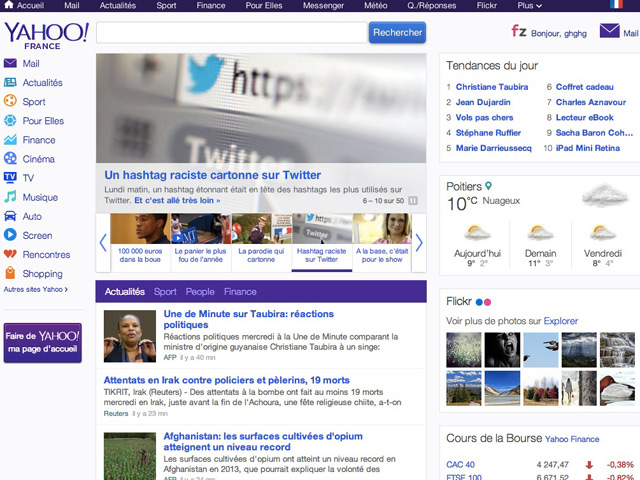Select carousel thumbnail A la base, c'était pour le show
This screenshot has width=640, height=480.
point(382,242)
